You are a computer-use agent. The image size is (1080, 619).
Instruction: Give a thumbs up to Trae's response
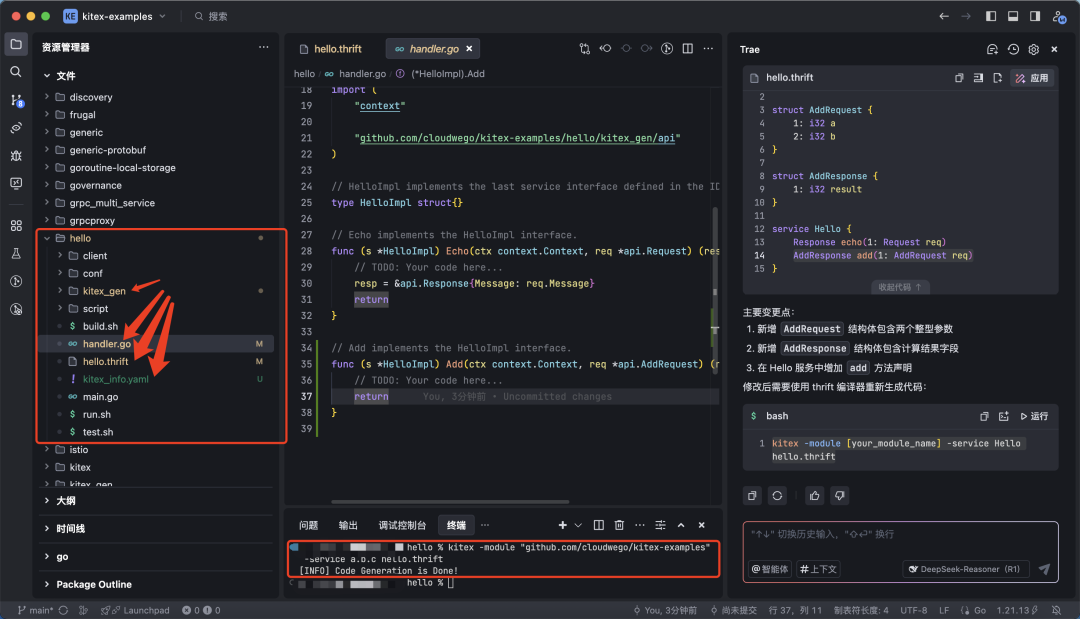point(815,496)
